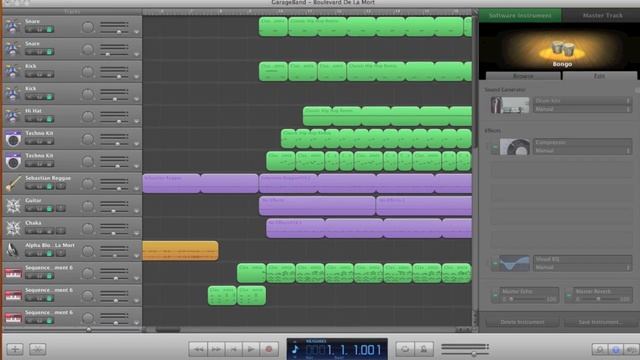Toggle the Visual EQ on/off light
The image size is (640, 360).
coord(495,263)
